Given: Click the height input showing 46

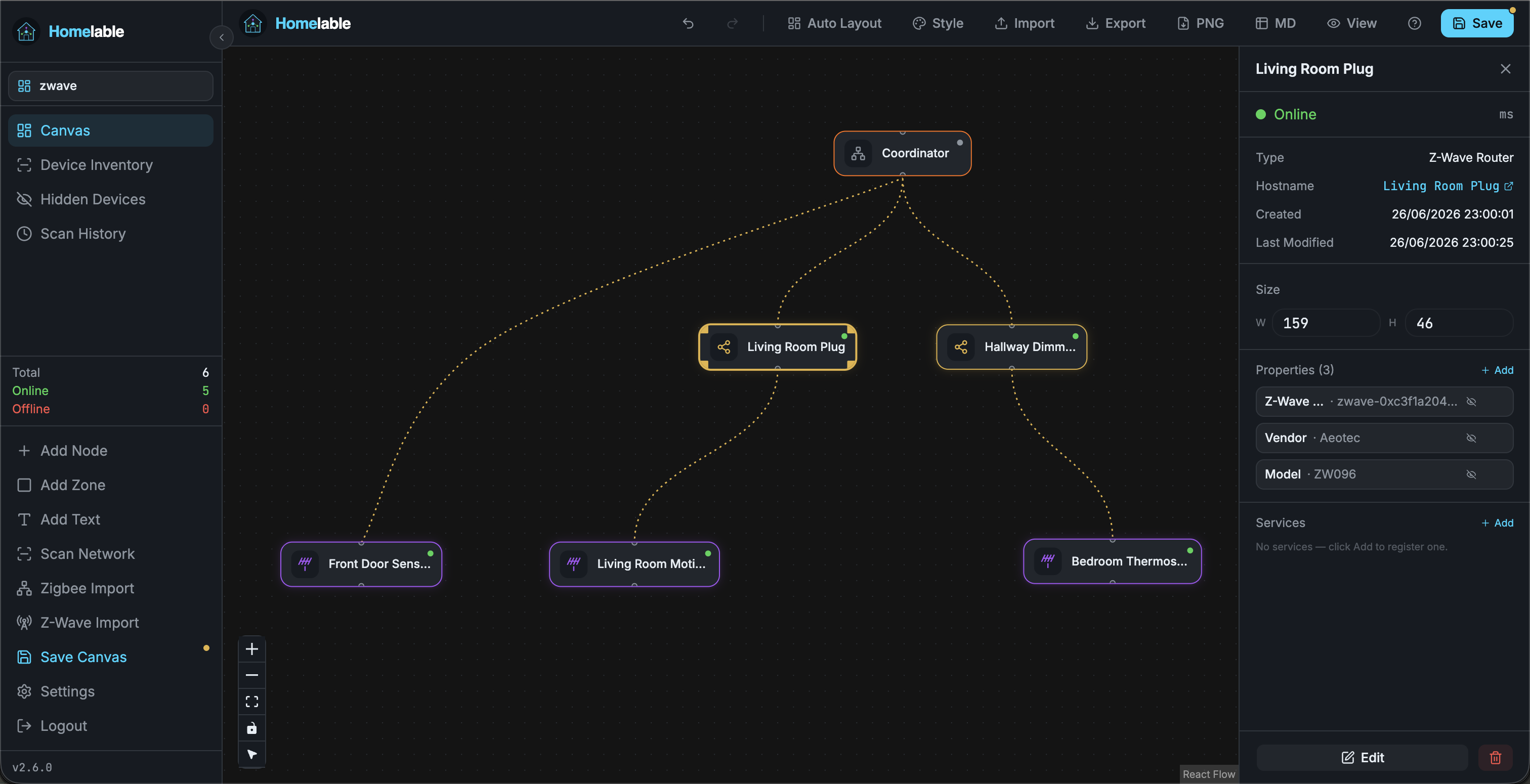Looking at the screenshot, I should (1459, 323).
